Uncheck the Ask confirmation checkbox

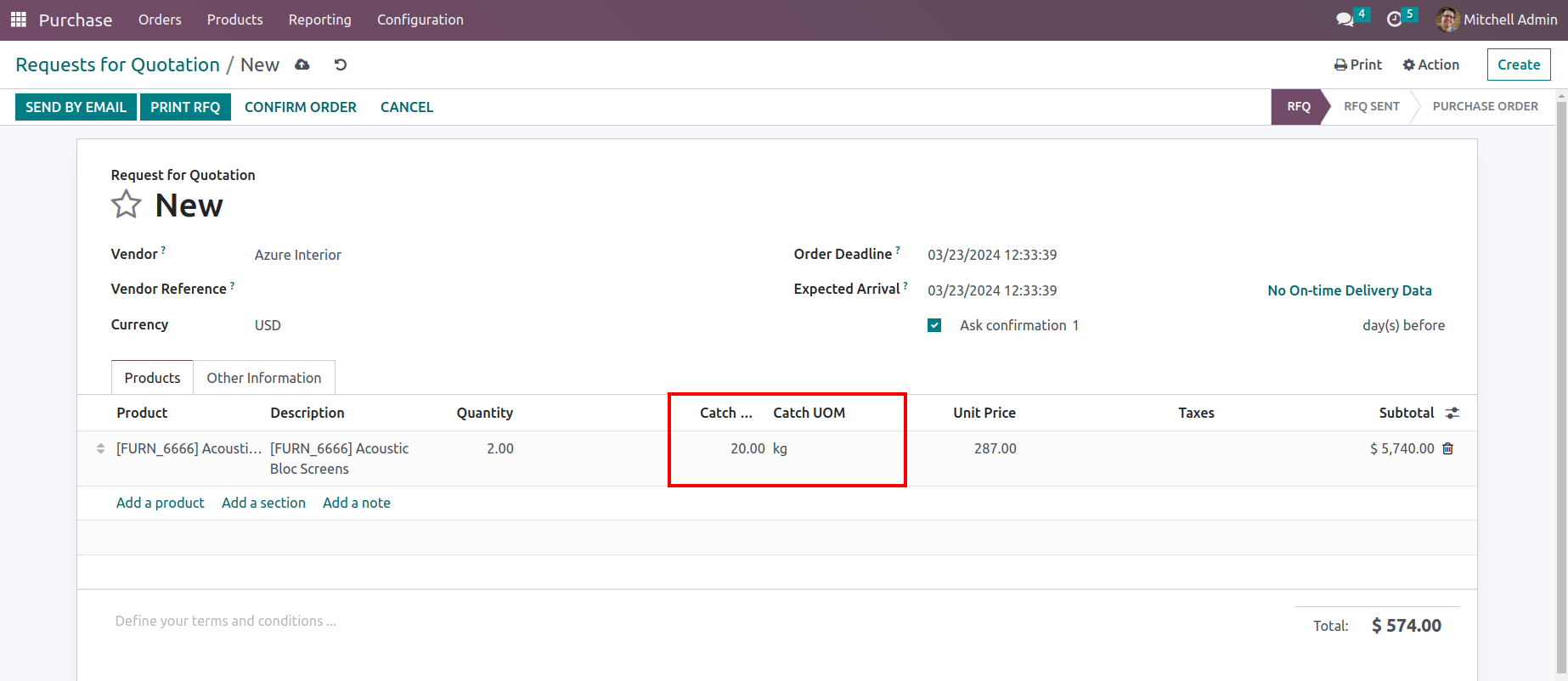pos(934,325)
